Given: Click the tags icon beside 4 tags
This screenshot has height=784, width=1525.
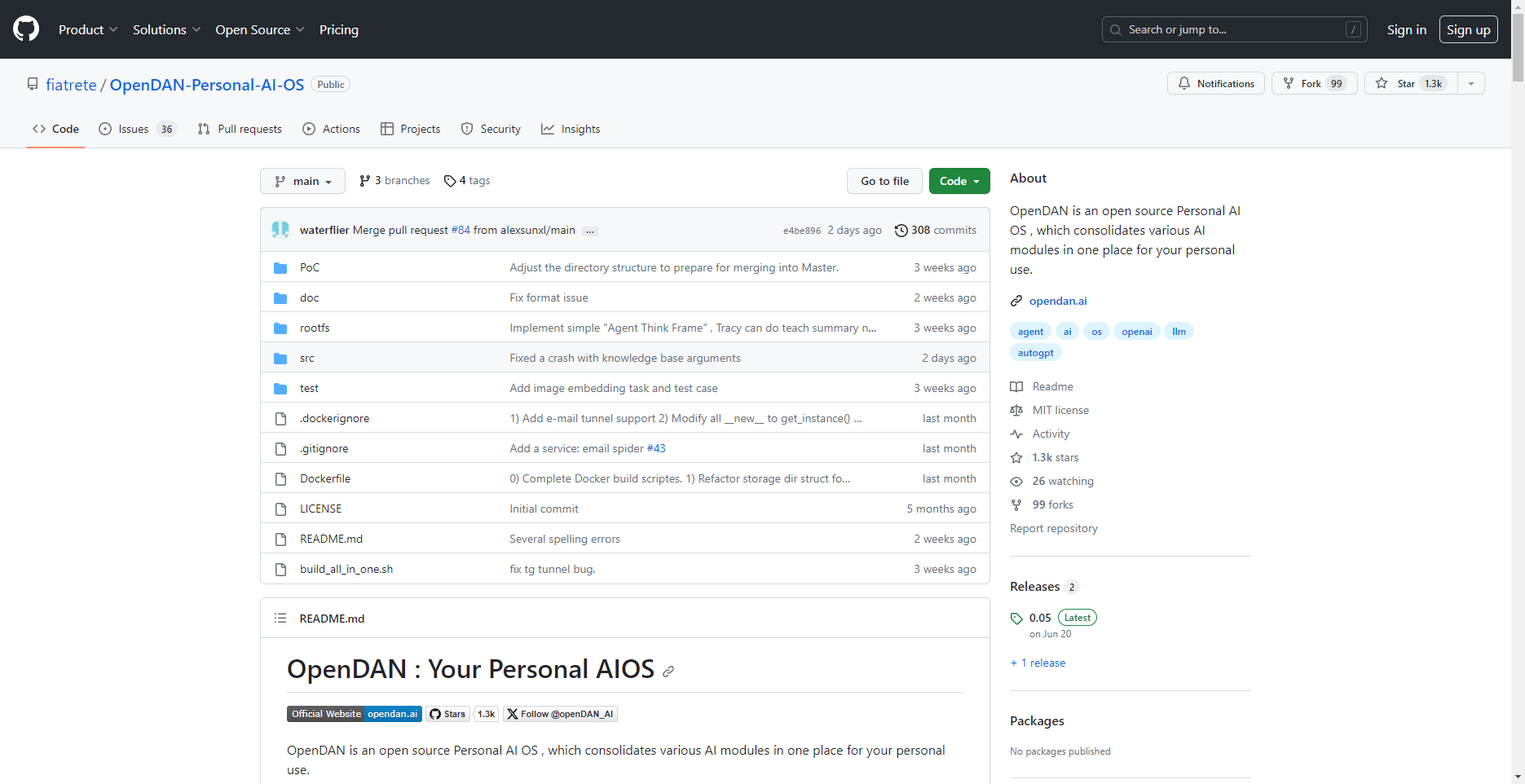Looking at the screenshot, I should click(450, 181).
